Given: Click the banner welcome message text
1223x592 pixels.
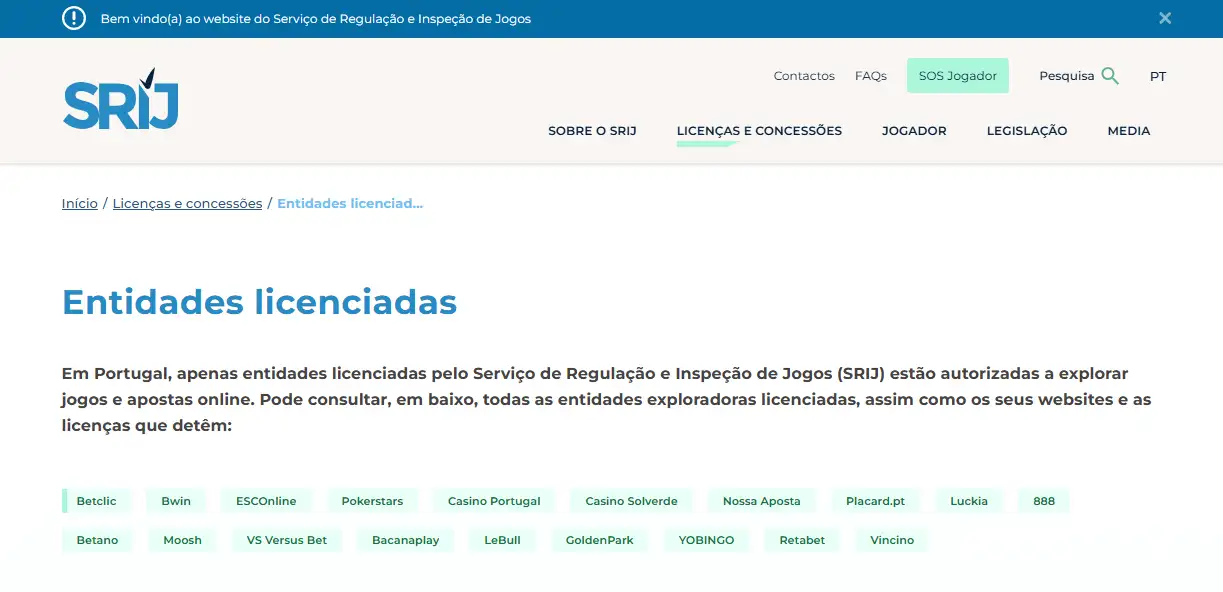Looking at the screenshot, I should click(316, 19).
